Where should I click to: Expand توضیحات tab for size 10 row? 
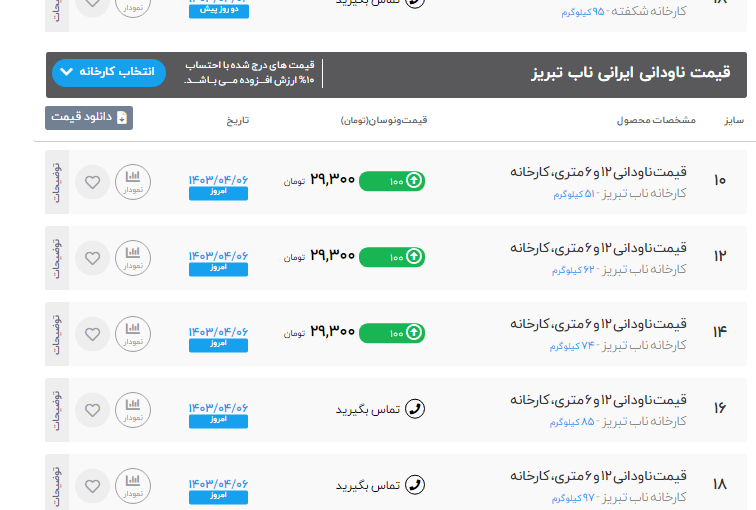pos(56,182)
